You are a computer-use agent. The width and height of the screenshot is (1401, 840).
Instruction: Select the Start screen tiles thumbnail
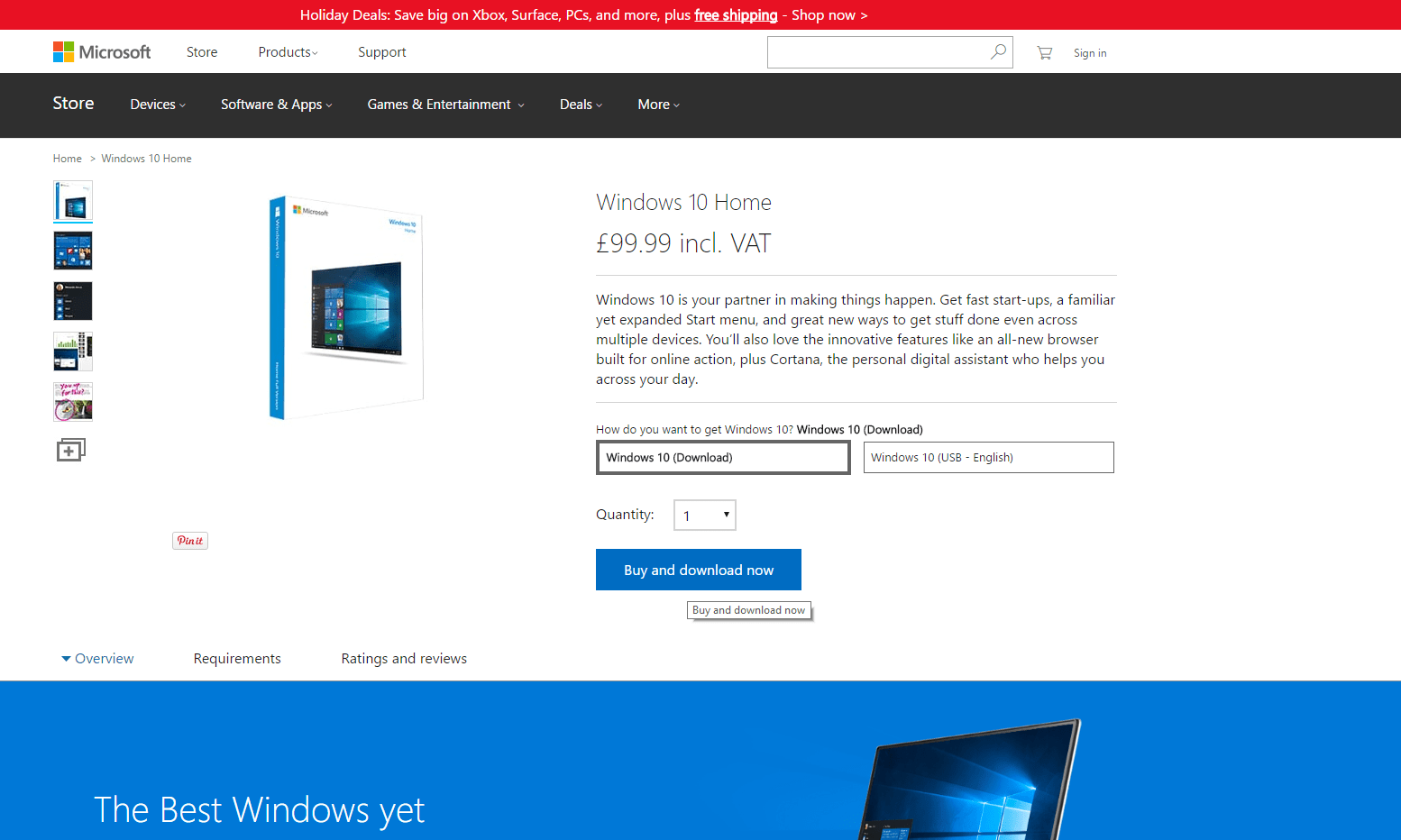[x=73, y=251]
